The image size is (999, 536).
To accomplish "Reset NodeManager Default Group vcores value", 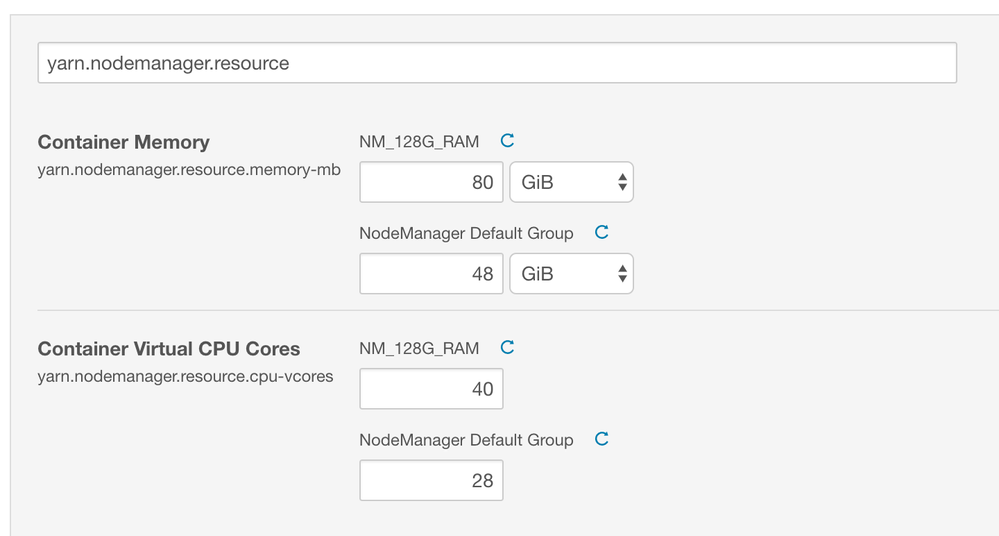I will [602, 439].
